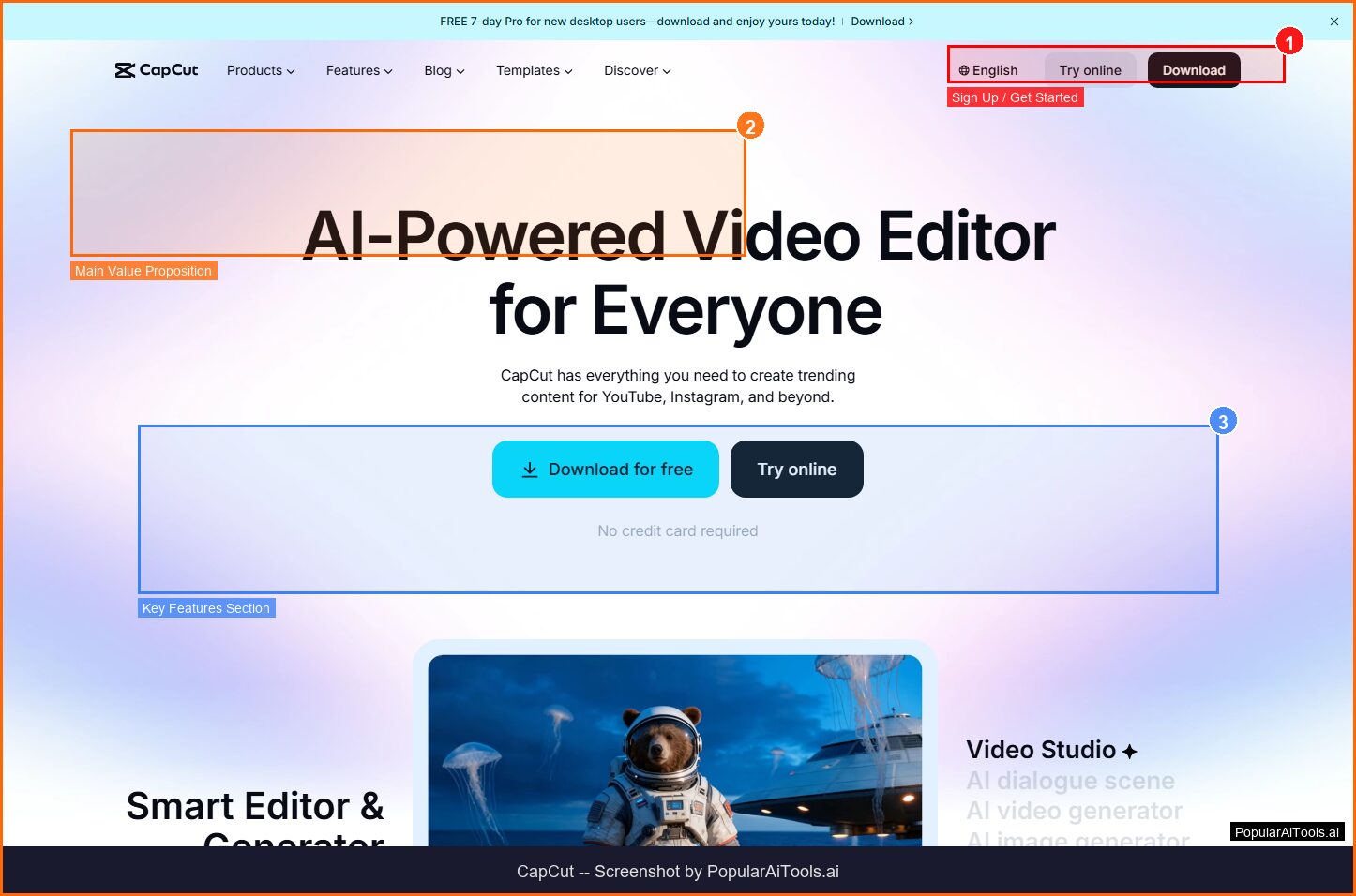Click the CapCut logo
Screen dimensions: 1356x896
[156, 69]
